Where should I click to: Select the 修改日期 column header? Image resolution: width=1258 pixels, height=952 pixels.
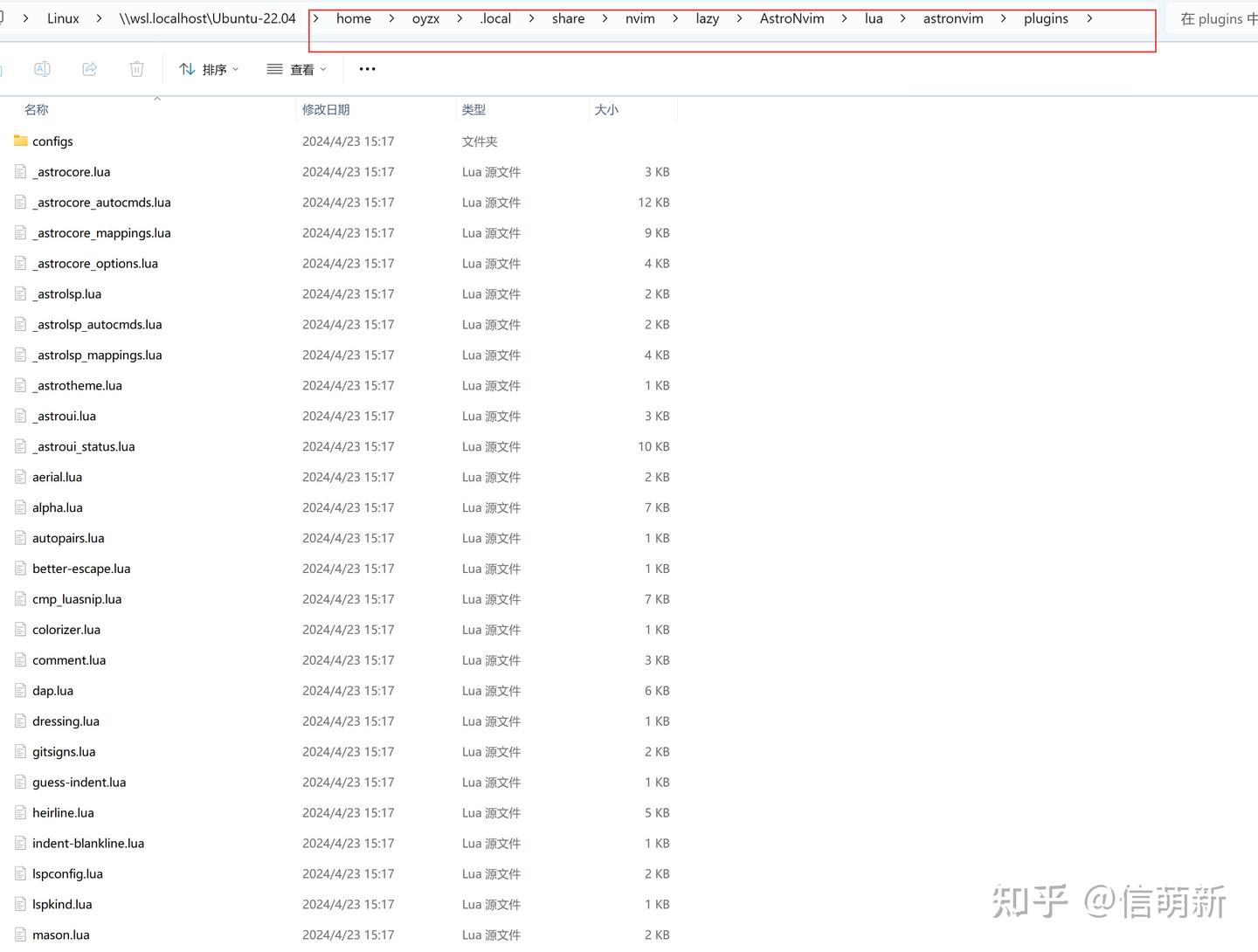click(325, 109)
